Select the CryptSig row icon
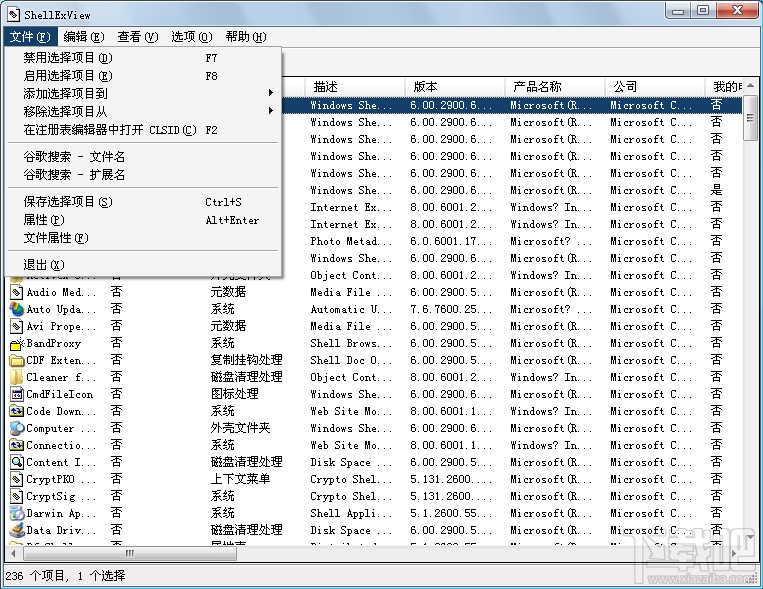This screenshot has width=763, height=589. click(x=17, y=497)
